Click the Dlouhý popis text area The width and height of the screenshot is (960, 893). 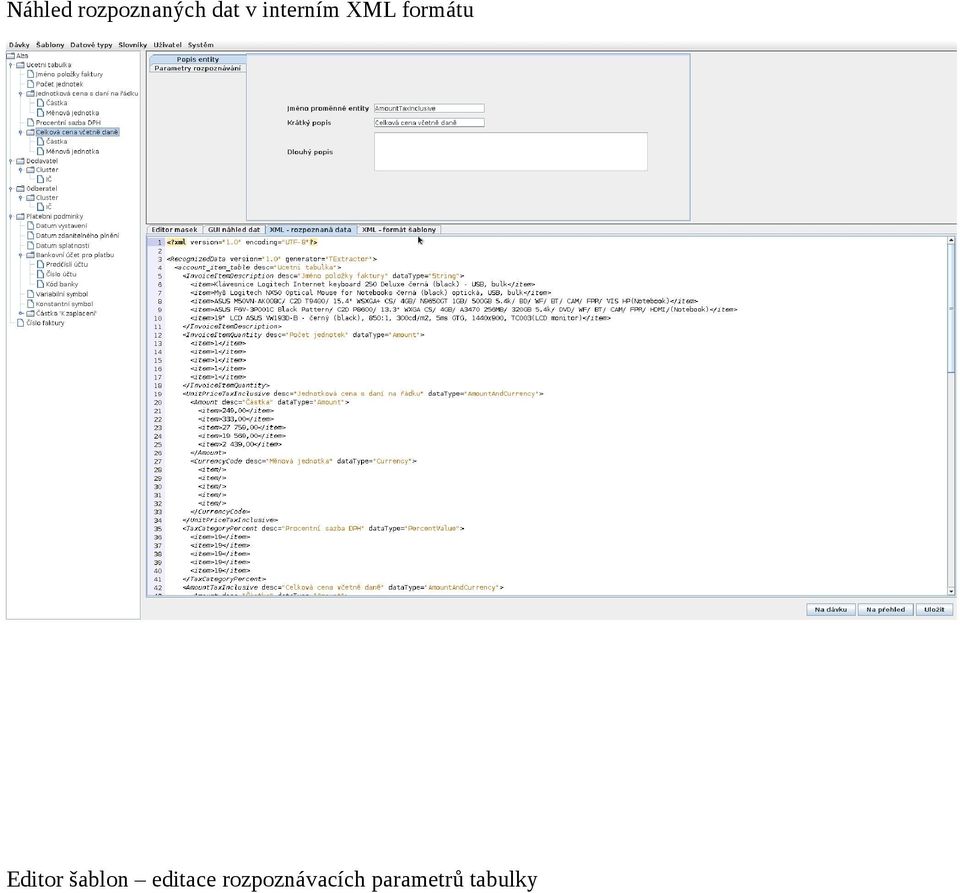coord(511,152)
